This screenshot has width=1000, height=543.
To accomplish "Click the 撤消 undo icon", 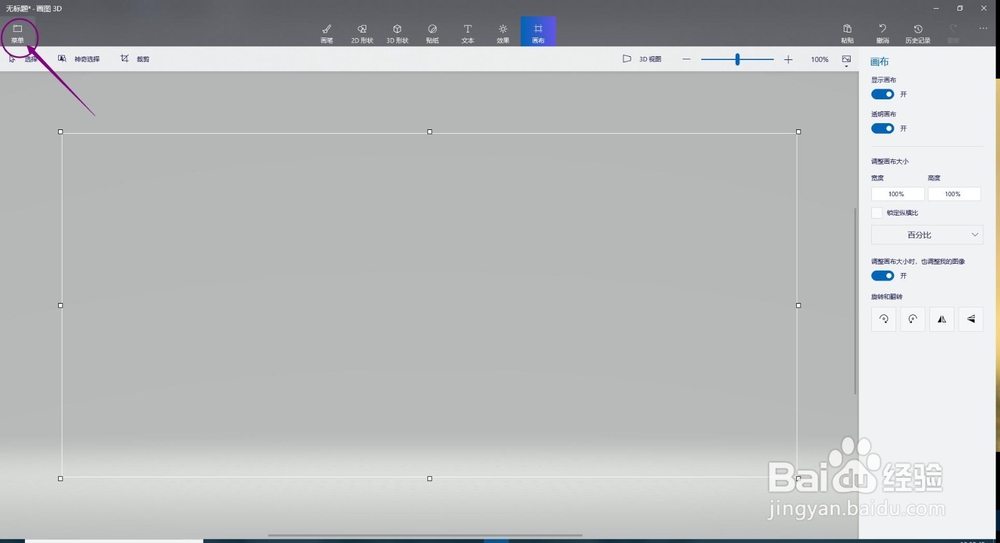I will point(883,33).
